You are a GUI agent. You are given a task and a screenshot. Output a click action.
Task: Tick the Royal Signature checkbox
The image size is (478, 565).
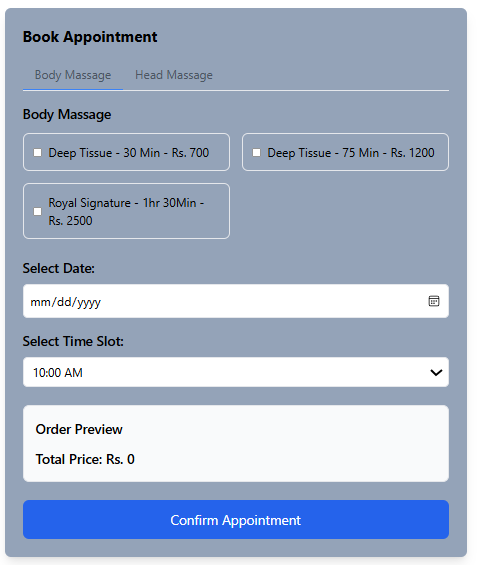click(x=37, y=211)
